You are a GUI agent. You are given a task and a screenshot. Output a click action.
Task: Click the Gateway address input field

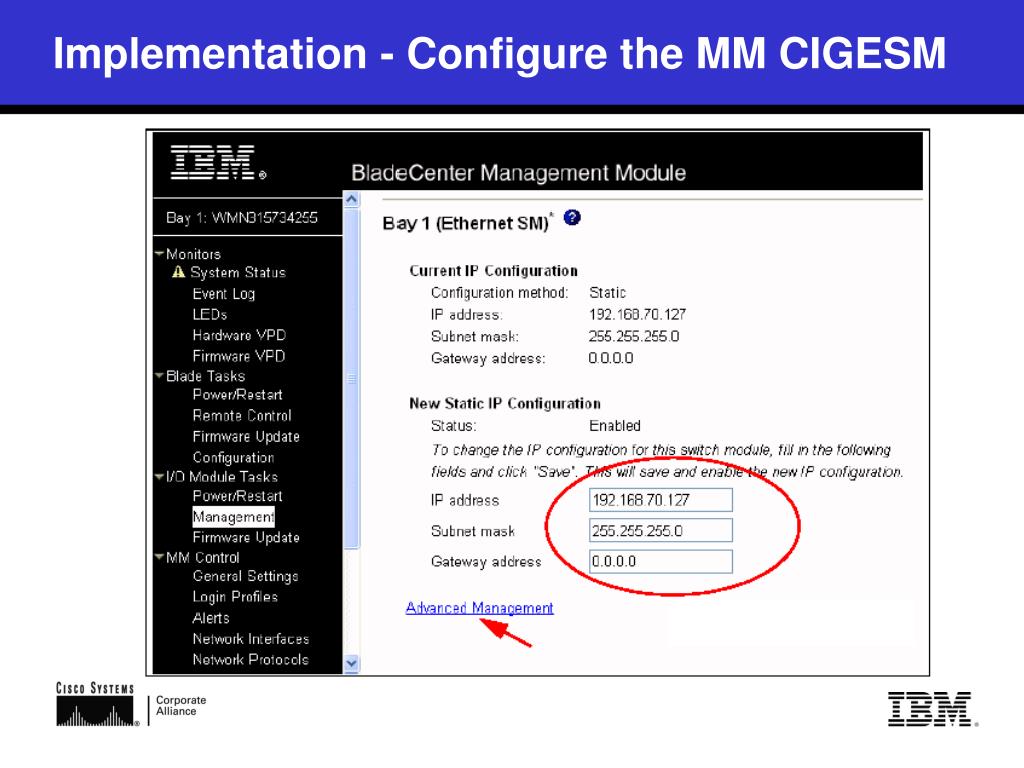coord(661,561)
